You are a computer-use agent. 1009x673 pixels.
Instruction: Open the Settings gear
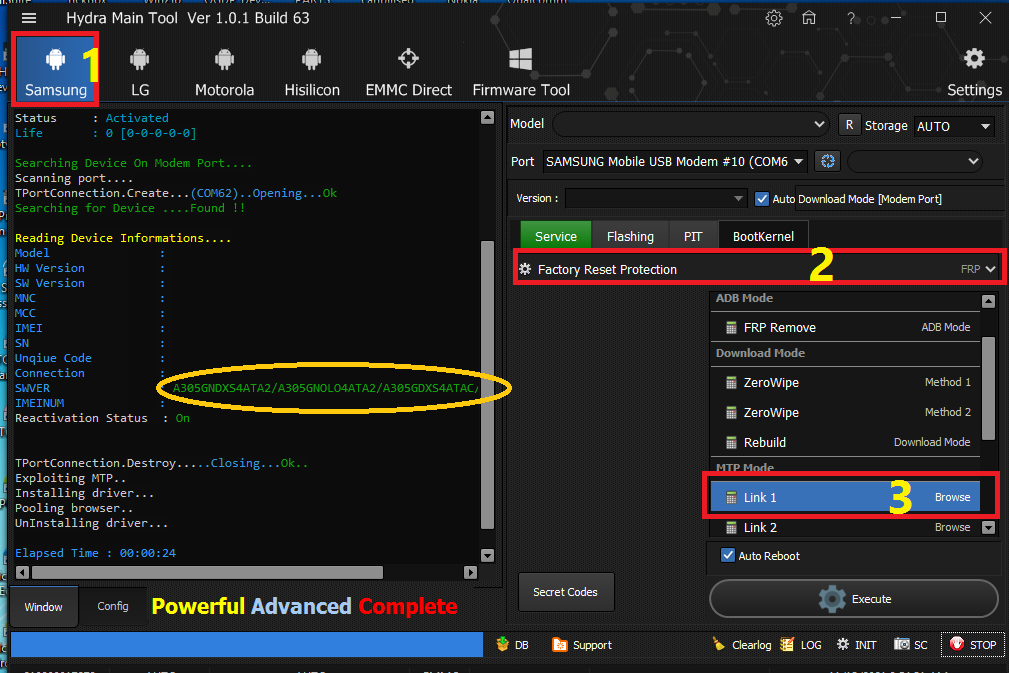coord(974,70)
